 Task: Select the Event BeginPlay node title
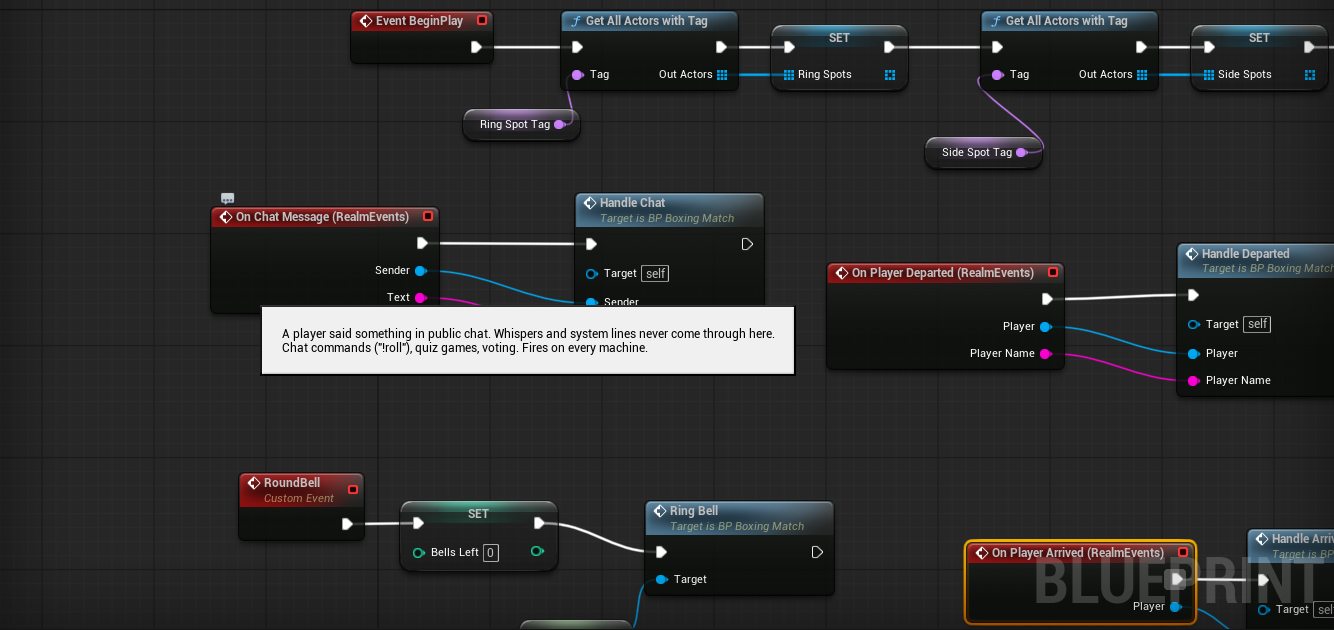pos(419,21)
